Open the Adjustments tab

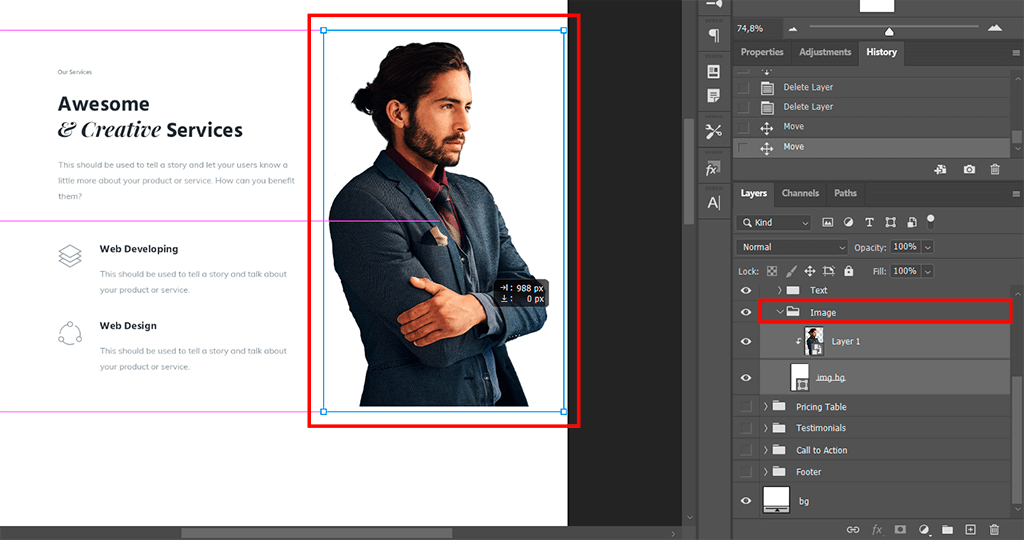(x=825, y=52)
